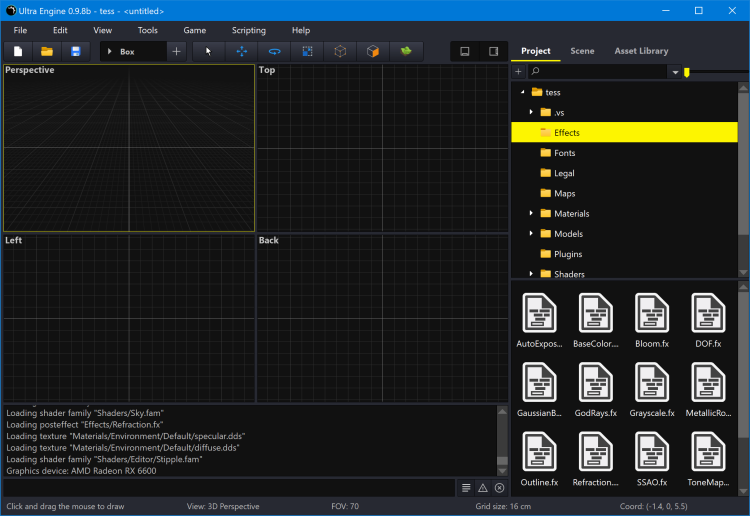Click the clear console X button
The image size is (750, 516).
(499, 488)
